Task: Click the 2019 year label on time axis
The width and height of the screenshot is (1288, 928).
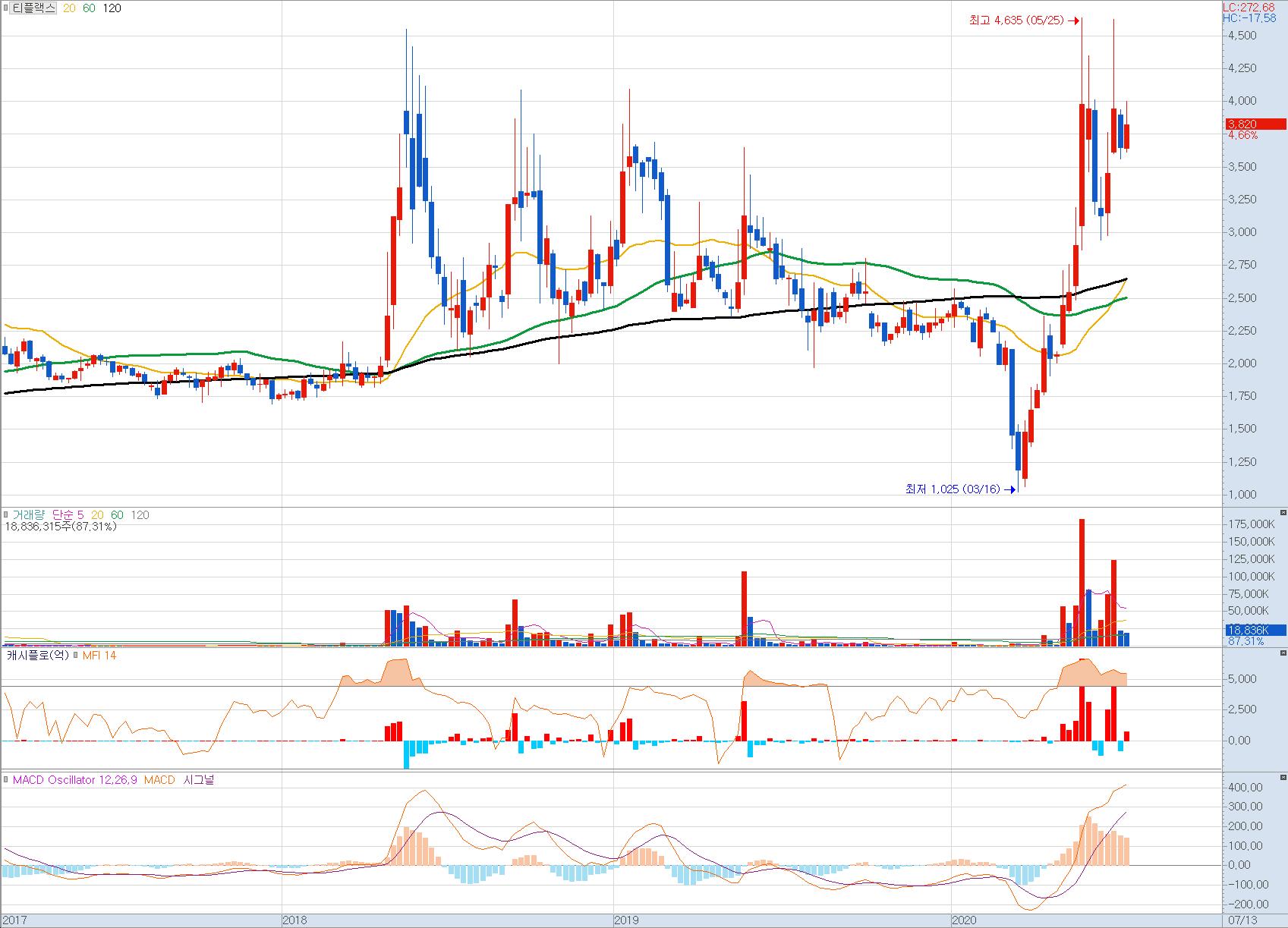Action: (x=626, y=920)
